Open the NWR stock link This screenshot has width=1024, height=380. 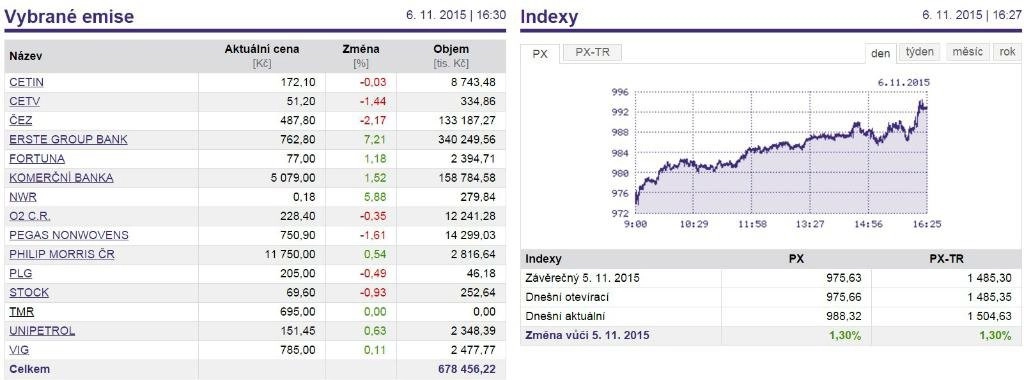22,197
